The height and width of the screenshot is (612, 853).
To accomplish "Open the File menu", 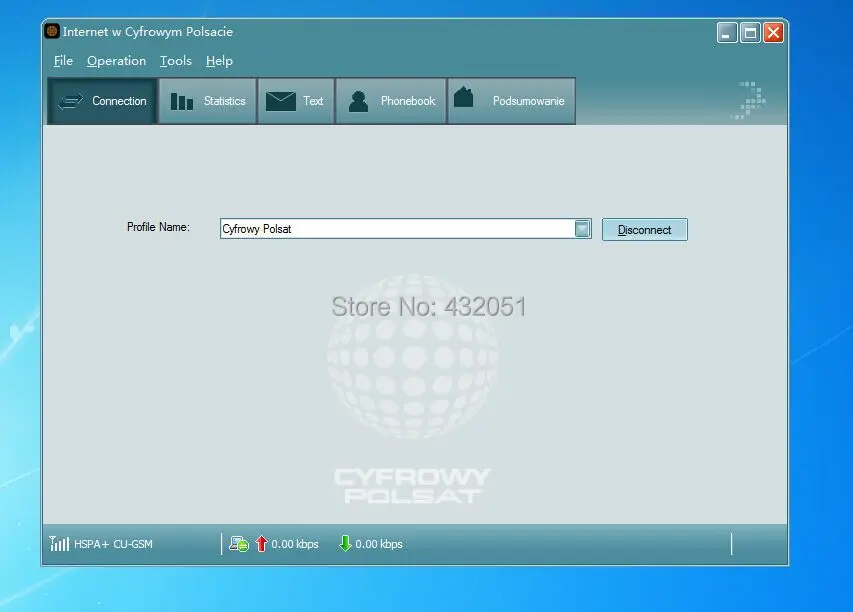I will click(x=63, y=61).
